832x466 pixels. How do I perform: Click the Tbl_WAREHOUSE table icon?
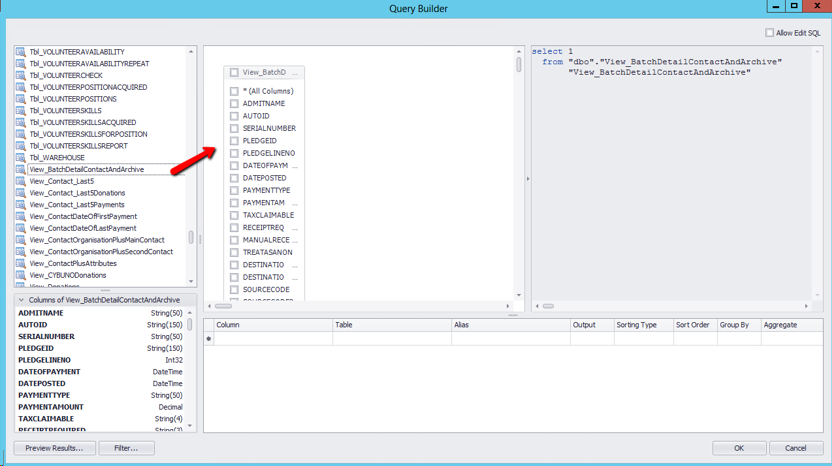[x=21, y=158]
